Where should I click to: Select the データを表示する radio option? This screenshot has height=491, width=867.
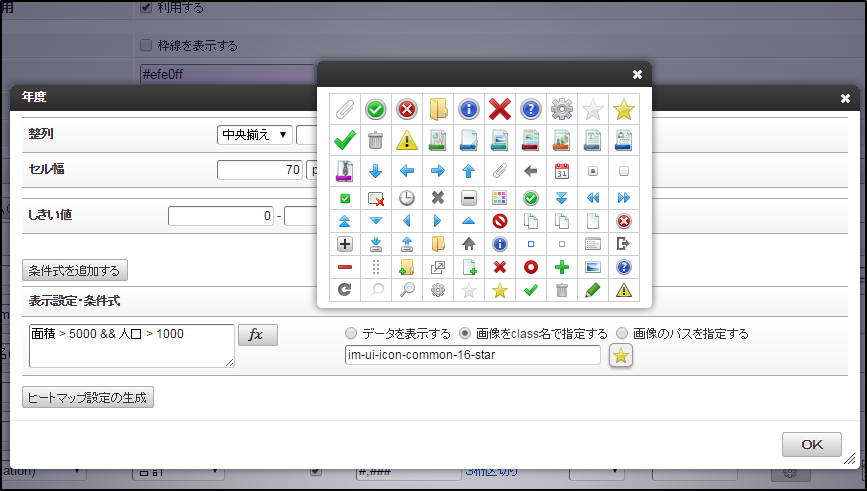pyautogui.click(x=350, y=333)
